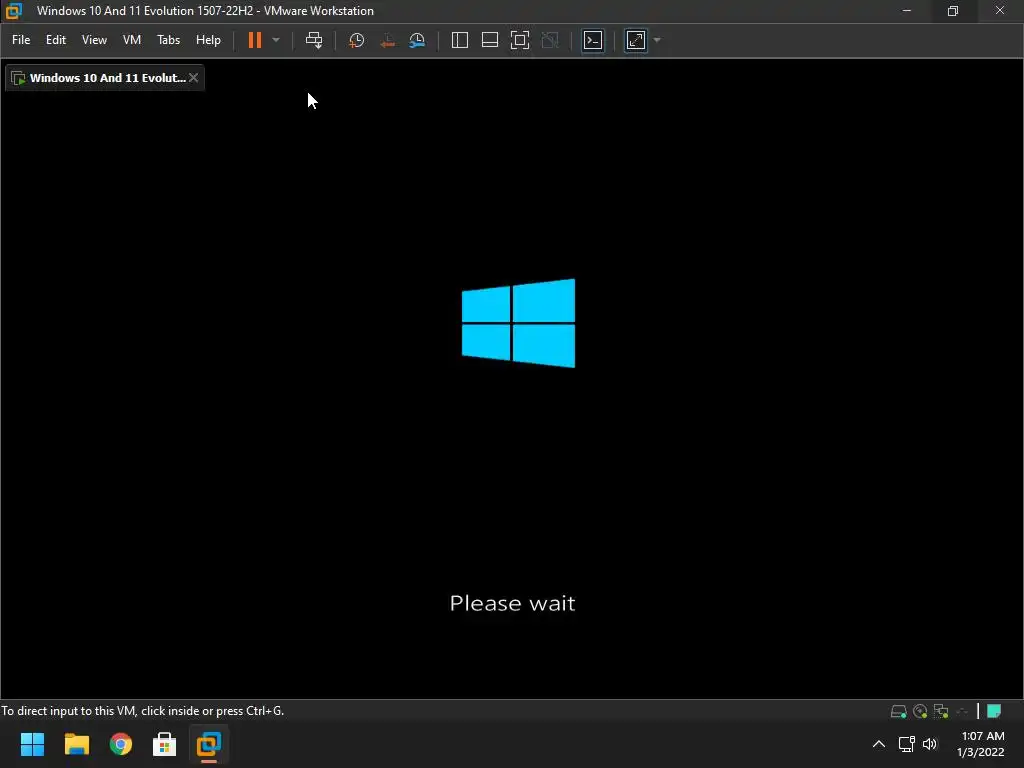Click the dimmed USB device status icon
Viewport: 1024px width, 768px height.
pyautogui.click(x=962, y=711)
